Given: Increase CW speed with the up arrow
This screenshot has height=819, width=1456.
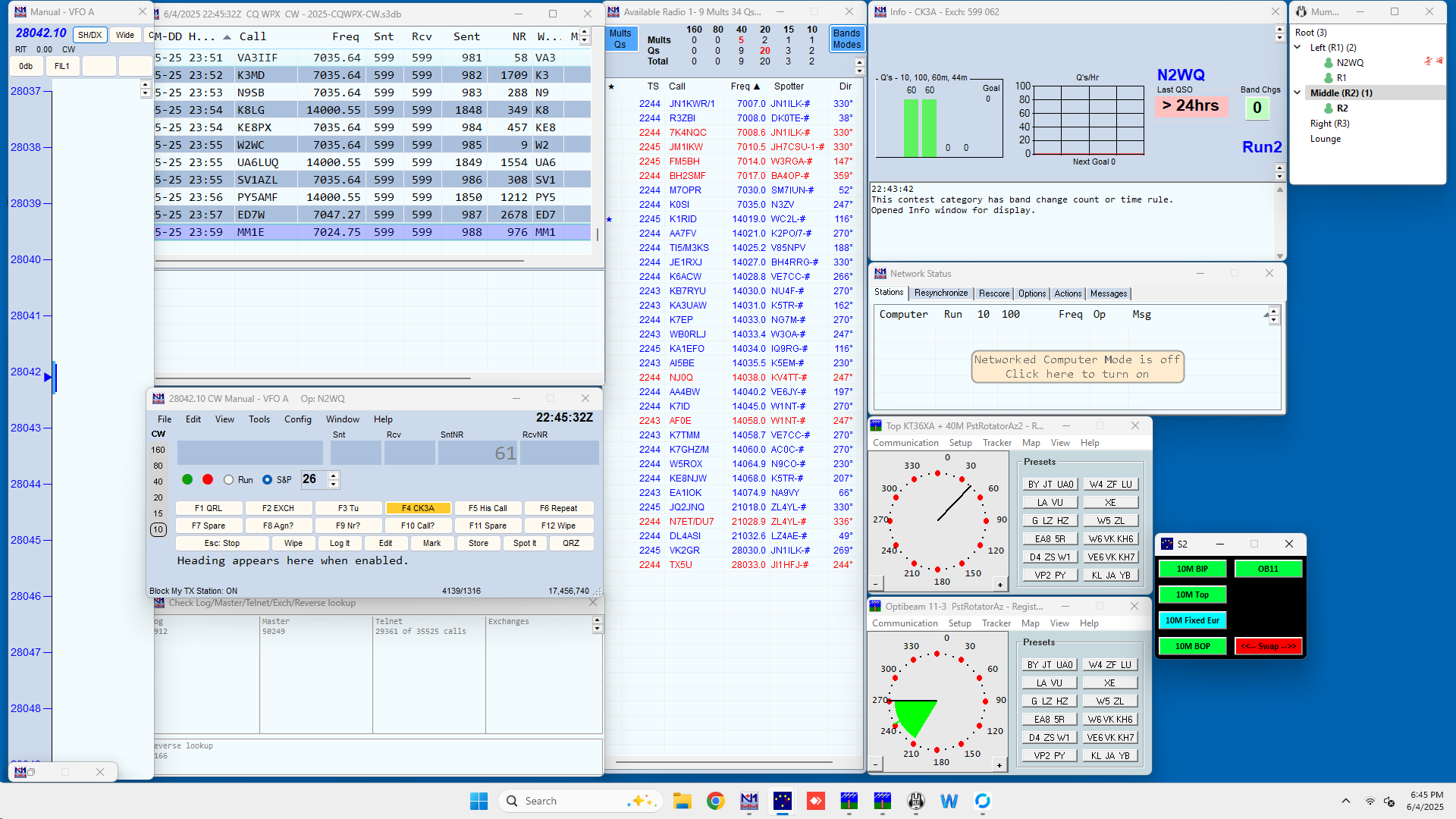Looking at the screenshot, I should tap(334, 475).
